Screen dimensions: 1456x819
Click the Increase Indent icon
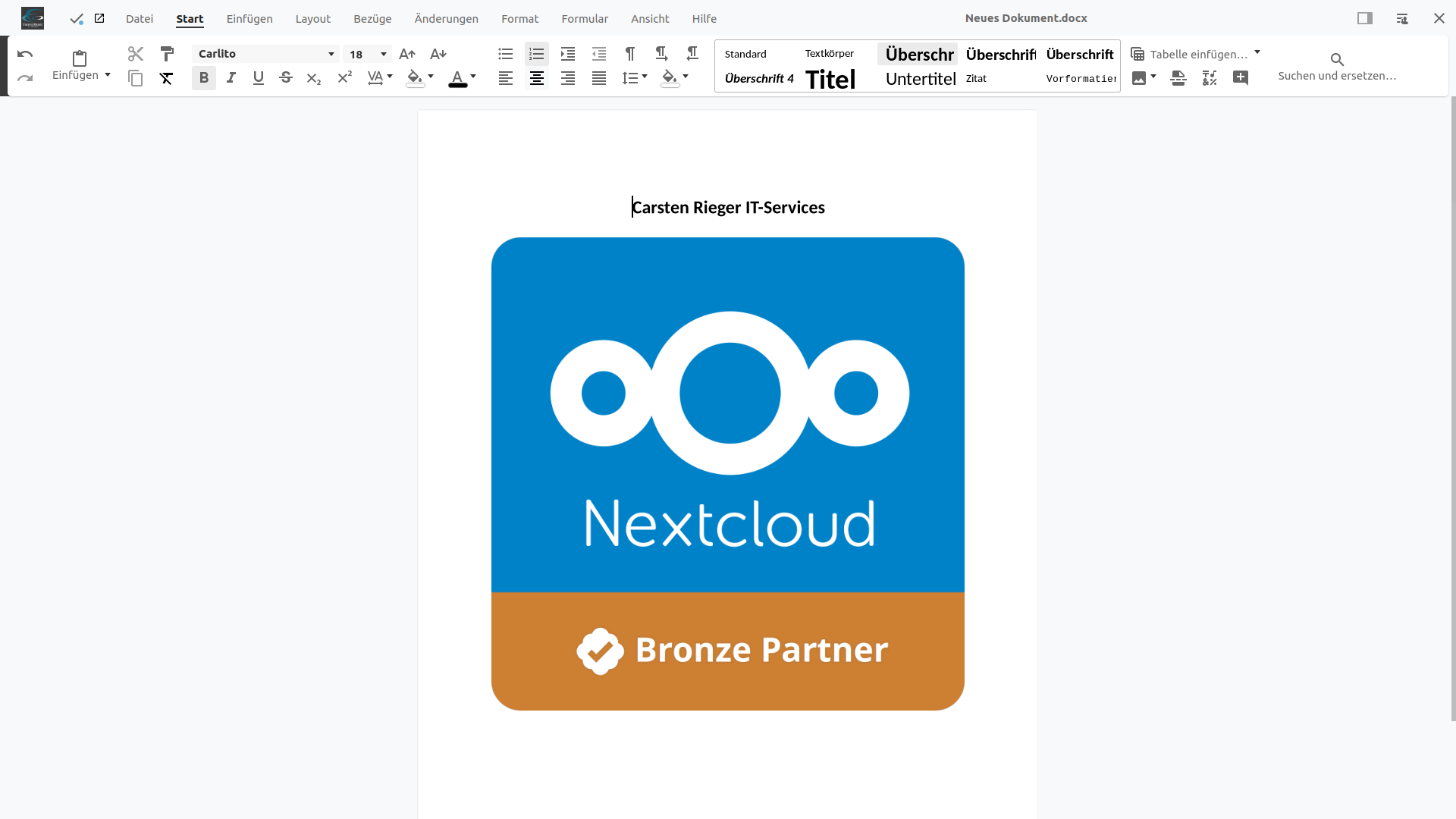[568, 54]
